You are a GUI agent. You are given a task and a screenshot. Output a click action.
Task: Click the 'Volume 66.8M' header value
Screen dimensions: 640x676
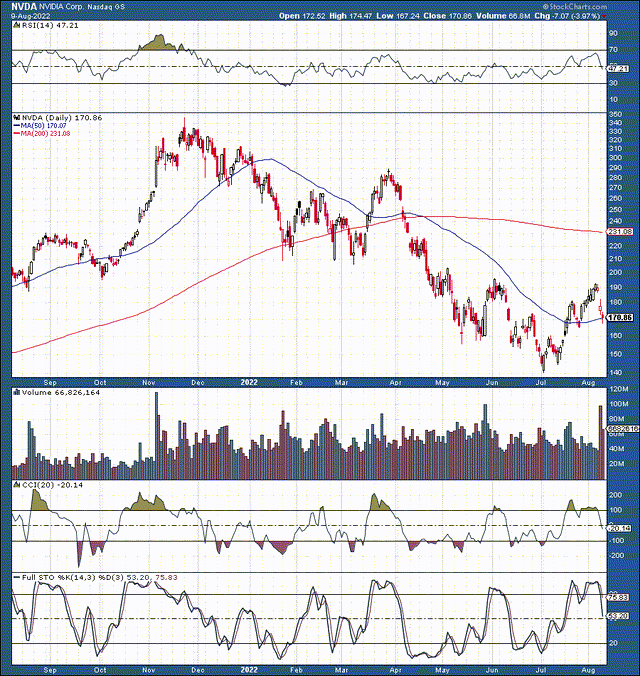(x=503, y=16)
